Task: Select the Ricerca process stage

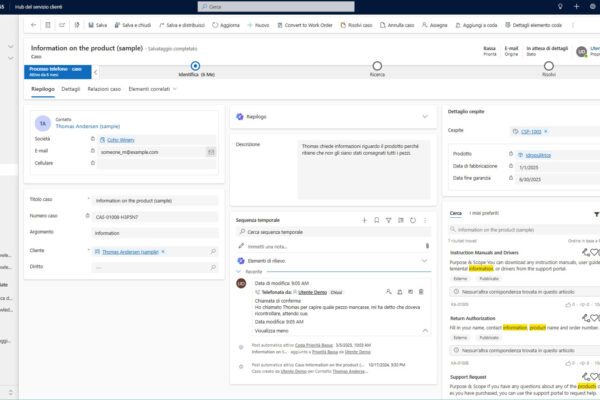Action: (377, 66)
